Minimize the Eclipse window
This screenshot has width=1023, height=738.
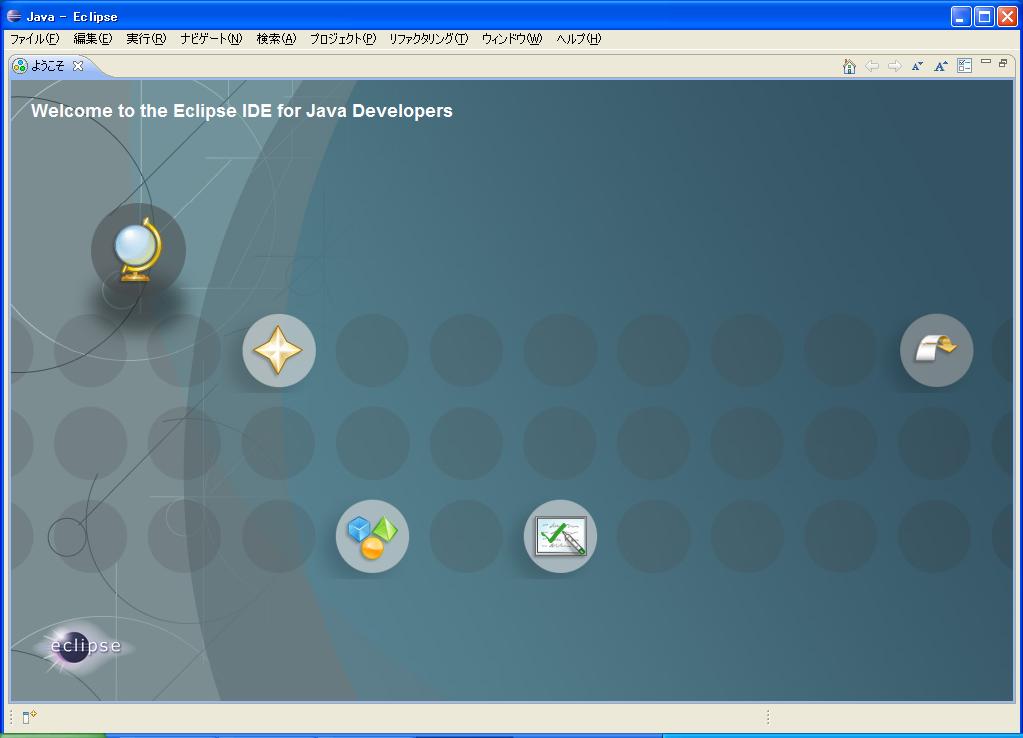pos(961,16)
